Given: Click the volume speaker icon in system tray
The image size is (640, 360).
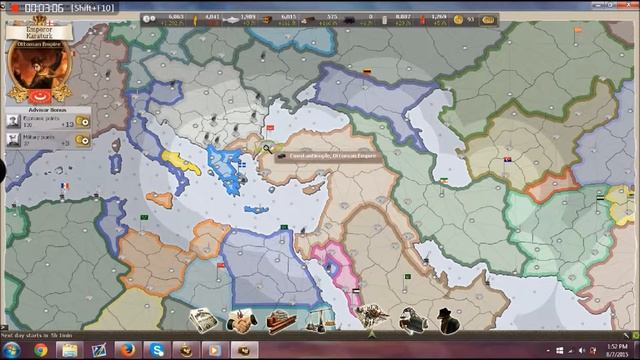Looking at the screenshot, I should 582,351.
